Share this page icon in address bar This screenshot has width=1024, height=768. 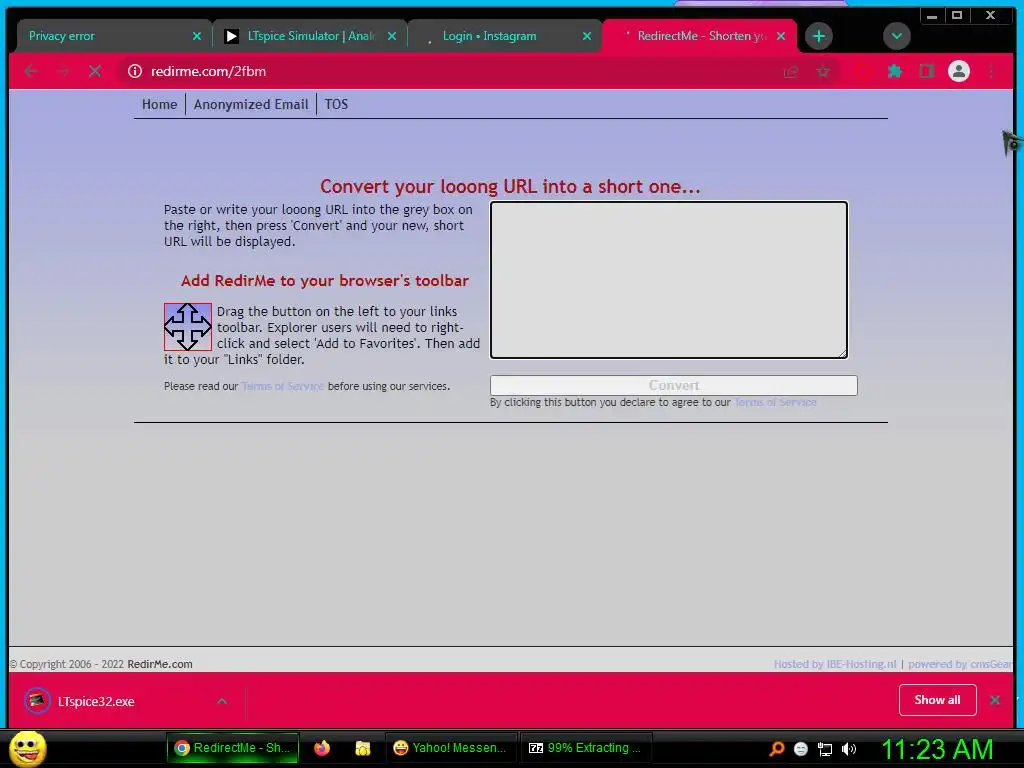pyautogui.click(x=791, y=71)
